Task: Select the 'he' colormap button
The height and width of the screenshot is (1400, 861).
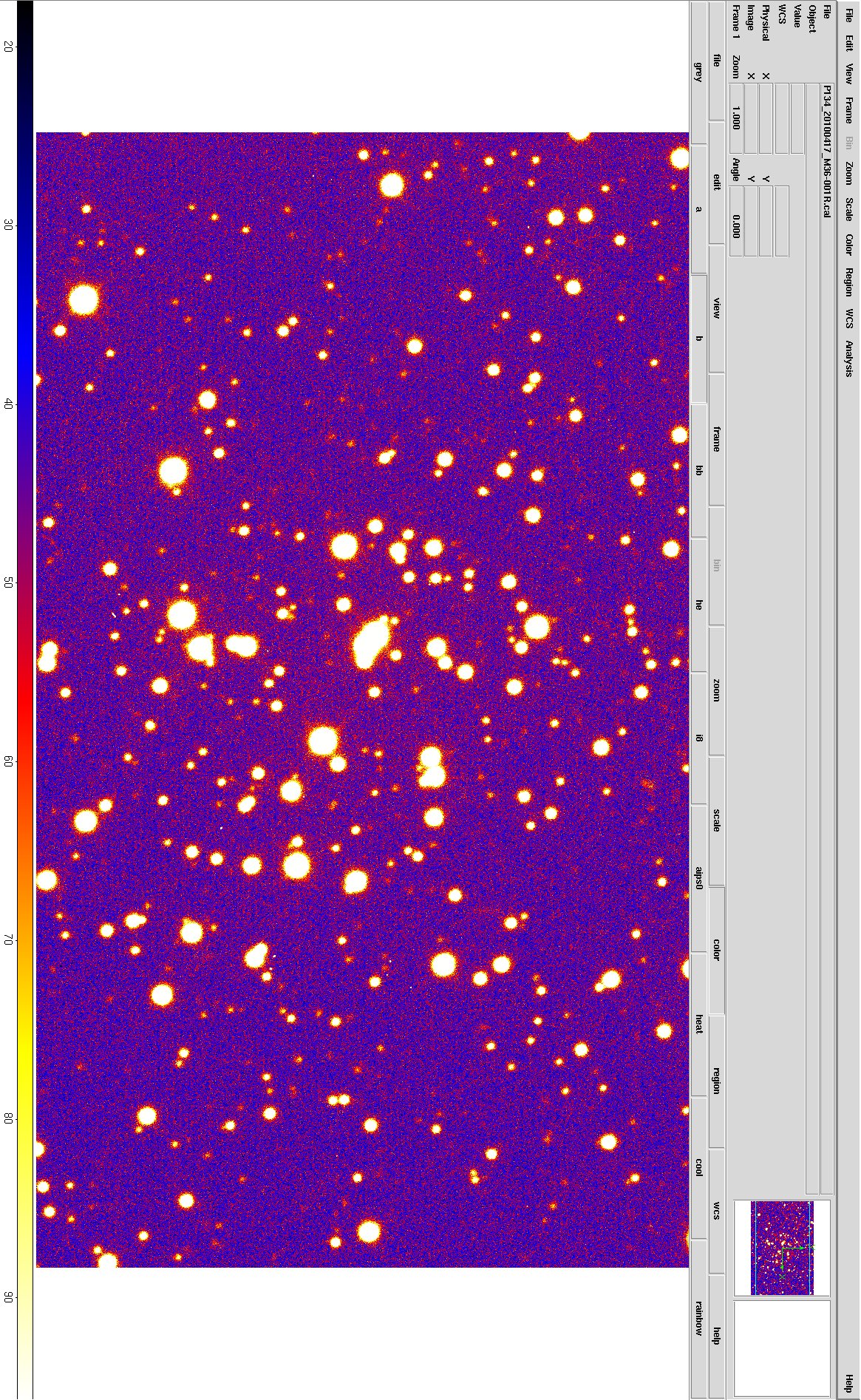Action: pyautogui.click(x=698, y=605)
